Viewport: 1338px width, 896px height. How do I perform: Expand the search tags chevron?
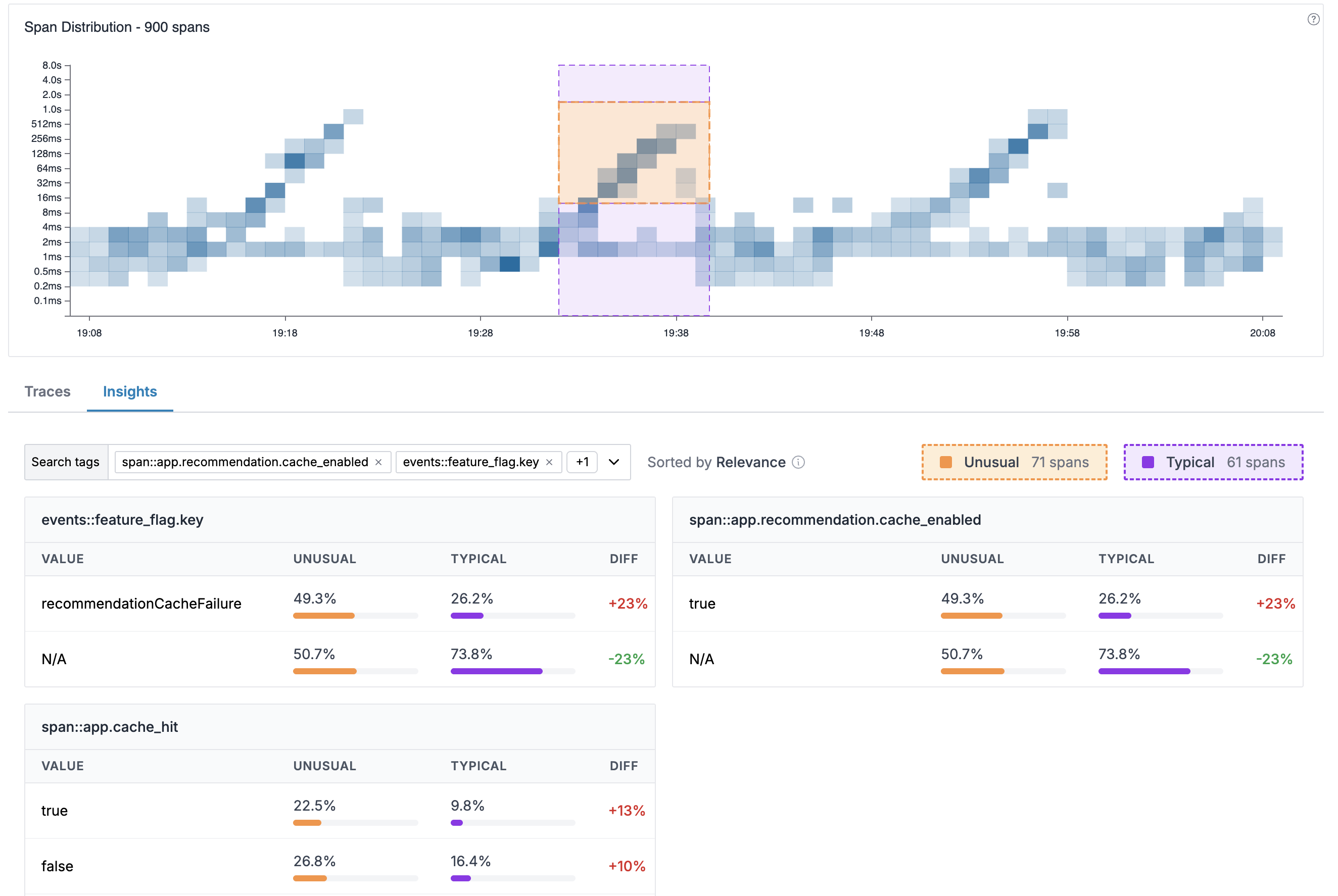coord(613,462)
